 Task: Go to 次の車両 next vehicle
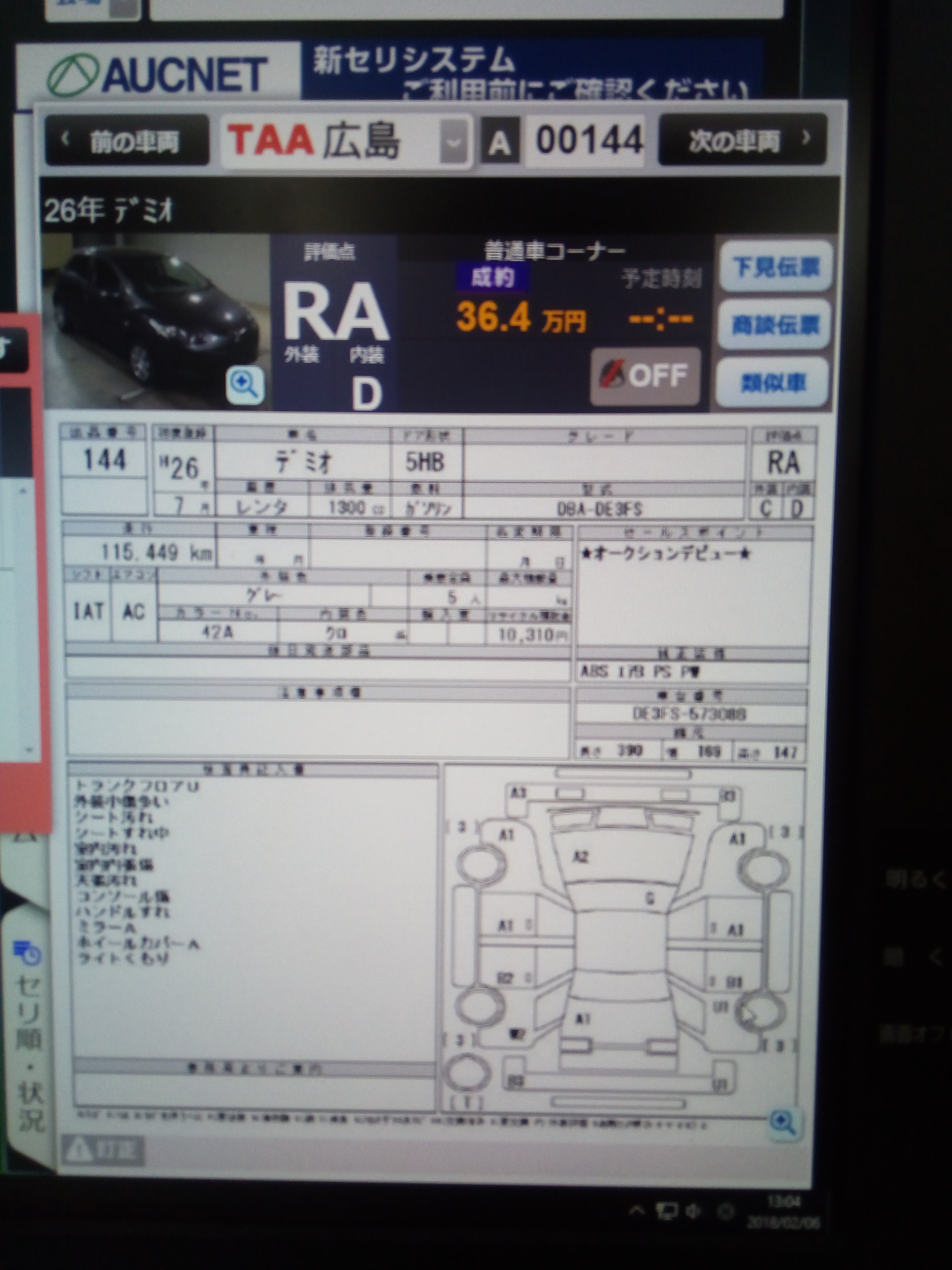click(x=743, y=140)
